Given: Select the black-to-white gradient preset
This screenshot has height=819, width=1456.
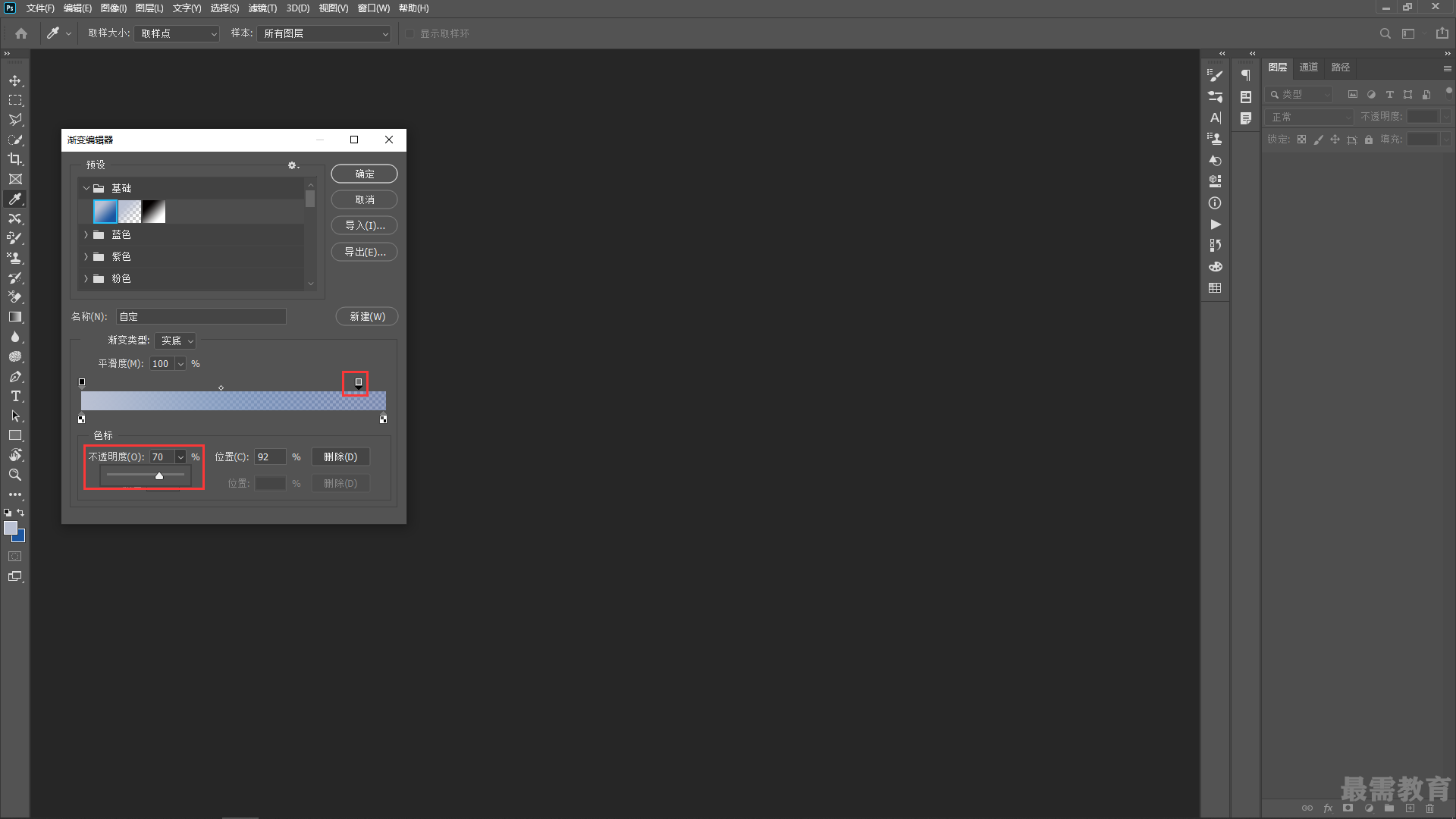Looking at the screenshot, I should click(154, 212).
